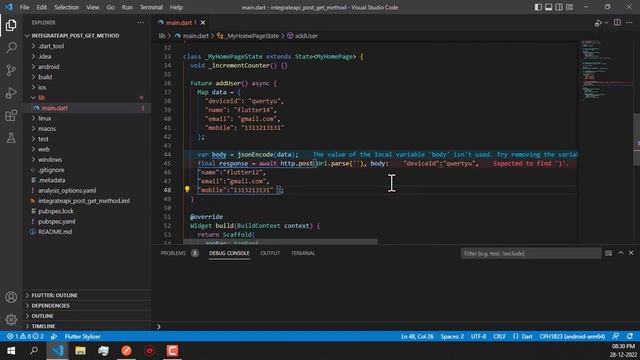Click the lightbulb quick fix on line 48
The height and width of the screenshot is (360, 640).
click(x=187, y=189)
